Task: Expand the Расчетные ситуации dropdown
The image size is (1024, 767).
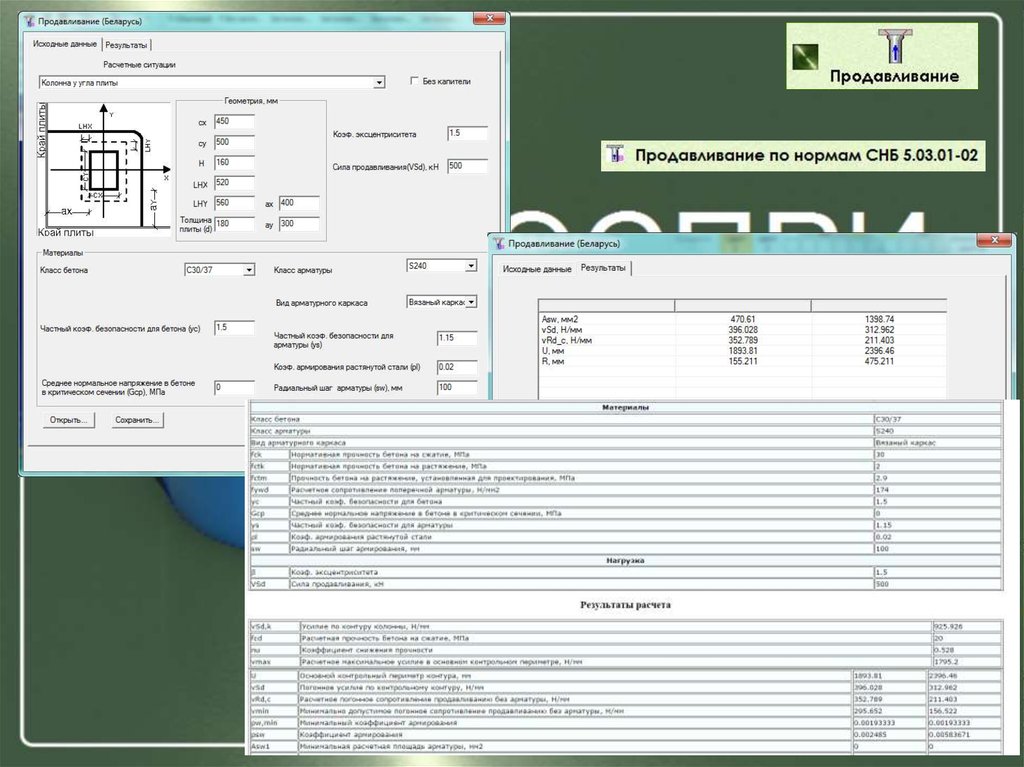Action: [x=378, y=82]
